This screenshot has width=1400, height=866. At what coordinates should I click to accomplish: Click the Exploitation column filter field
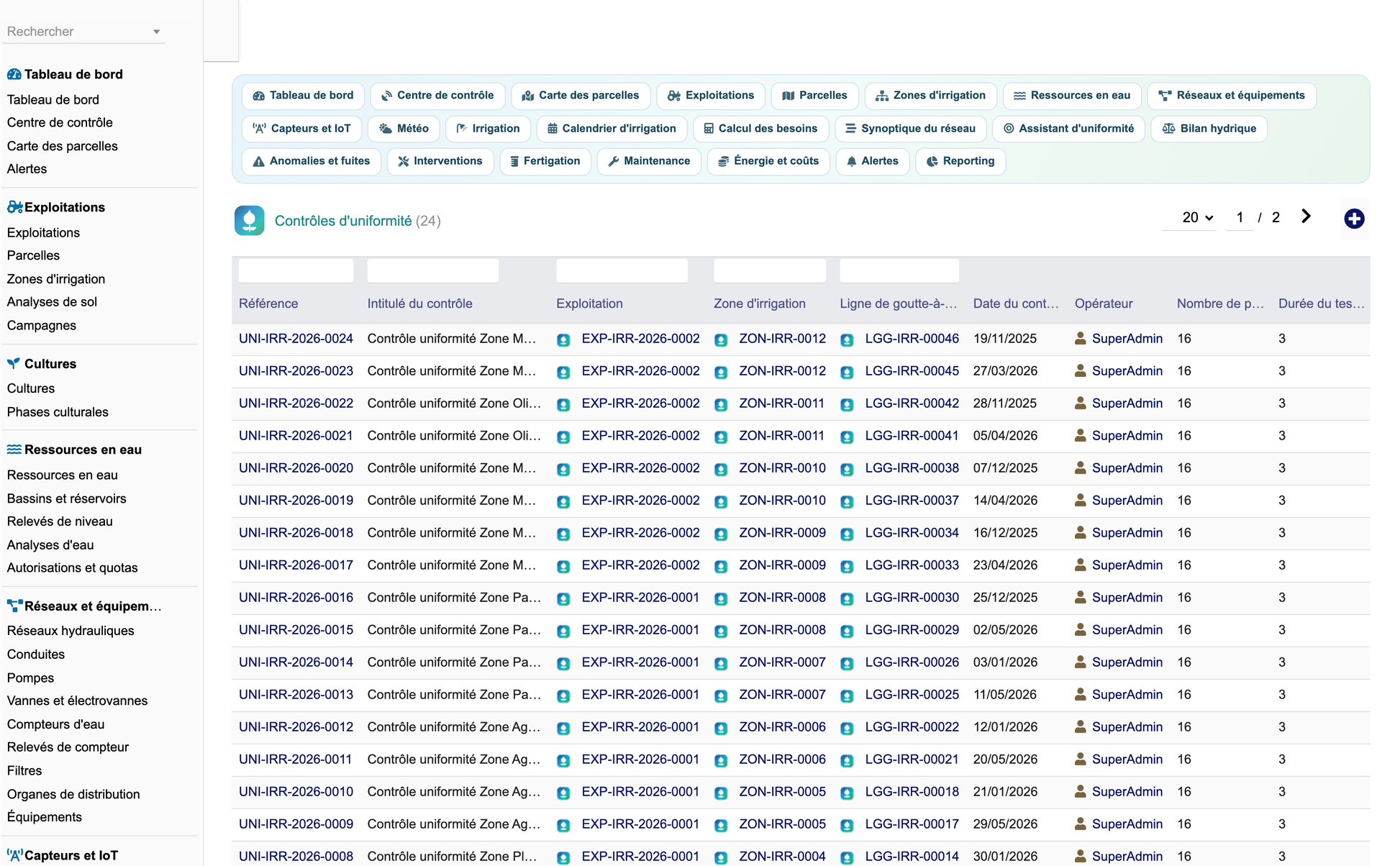pyautogui.click(x=622, y=271)
